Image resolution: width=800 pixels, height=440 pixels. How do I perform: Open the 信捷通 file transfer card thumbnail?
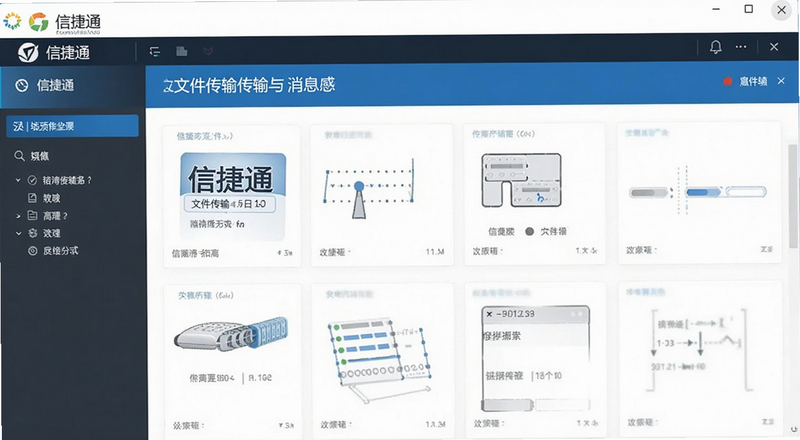tap(233, 196)
